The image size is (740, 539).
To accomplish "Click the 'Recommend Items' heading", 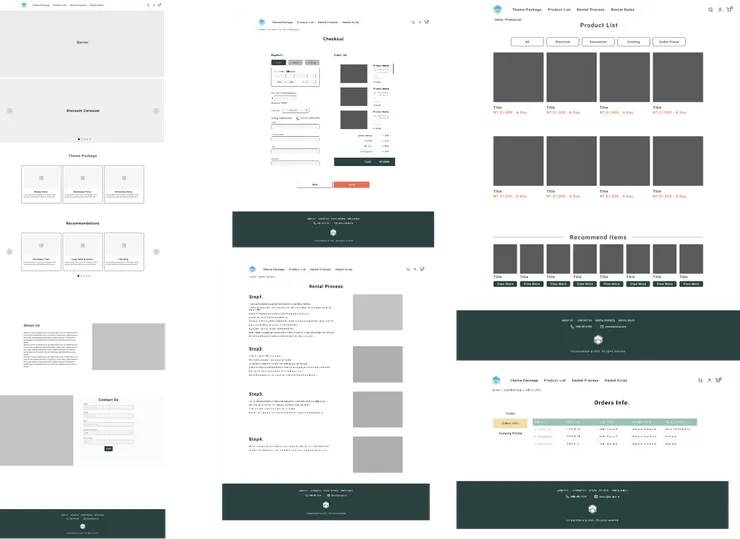I will point(598,237).
